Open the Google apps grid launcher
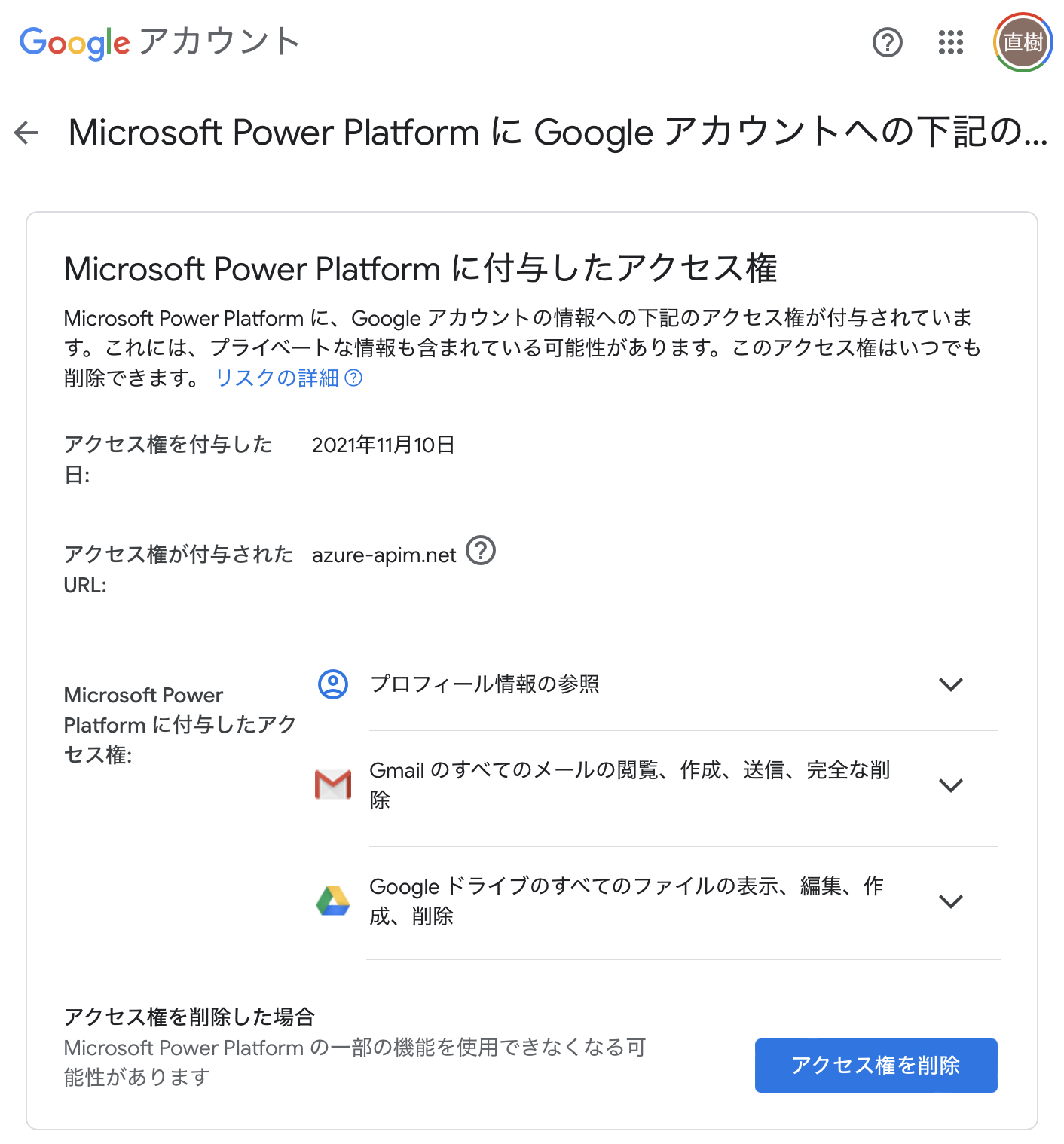 [950, 42]
